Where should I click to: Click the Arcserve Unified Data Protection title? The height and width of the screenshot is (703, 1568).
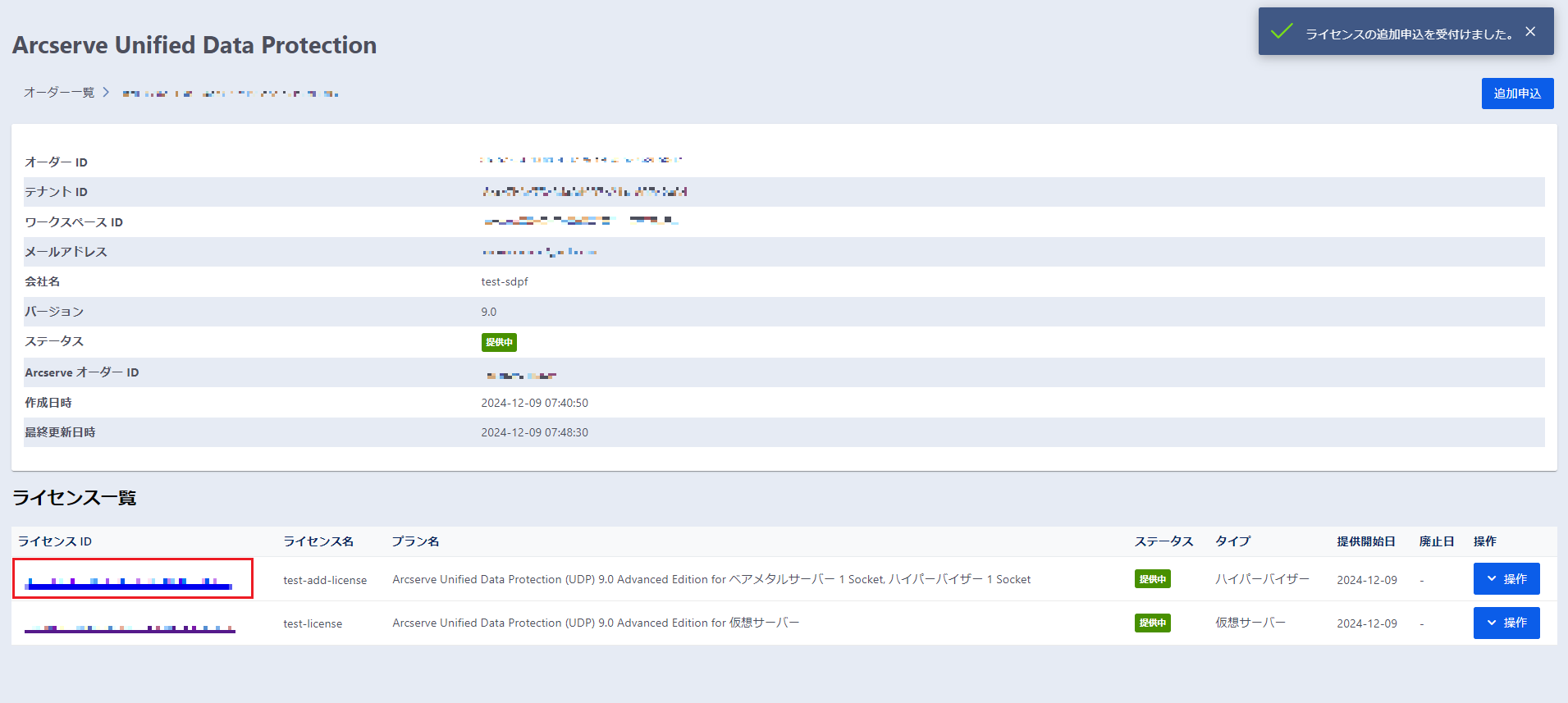tap(194, 45)
